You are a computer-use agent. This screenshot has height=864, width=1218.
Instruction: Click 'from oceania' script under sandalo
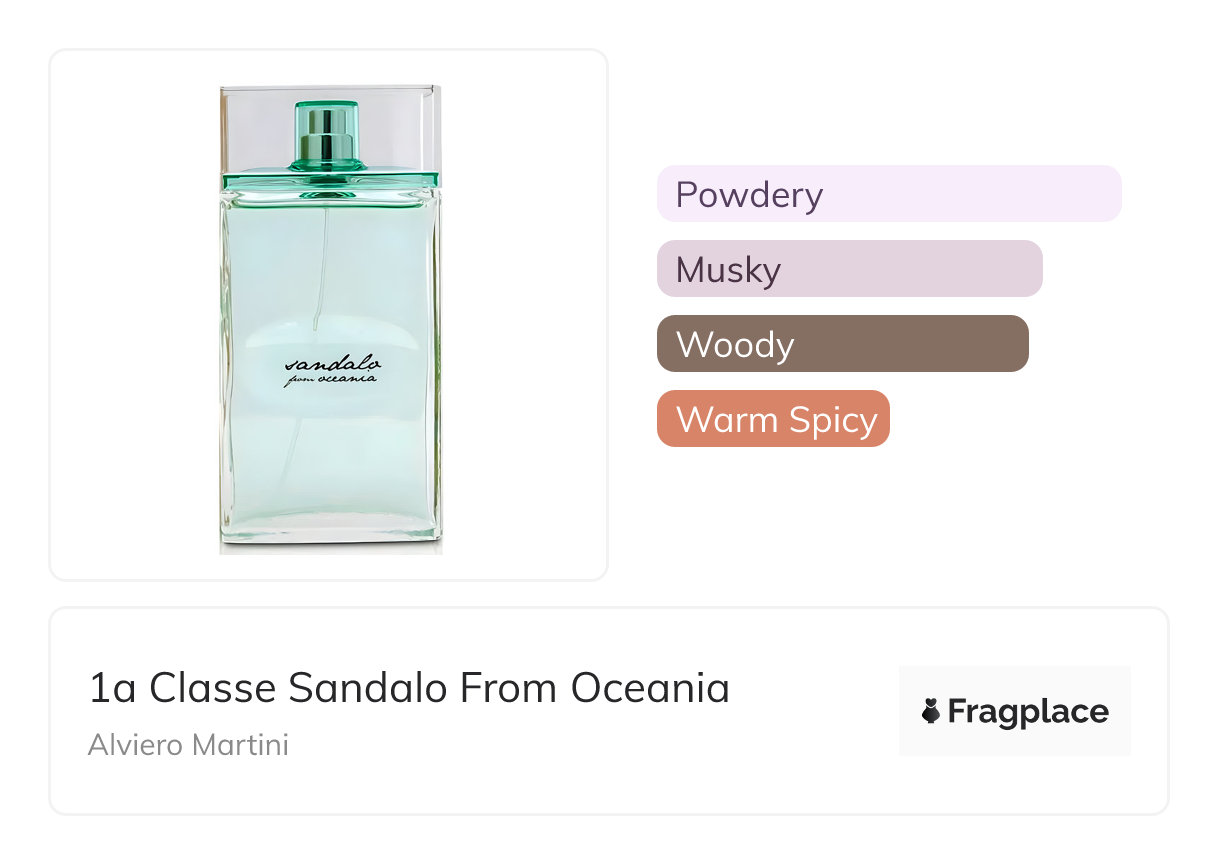(331, 378)
